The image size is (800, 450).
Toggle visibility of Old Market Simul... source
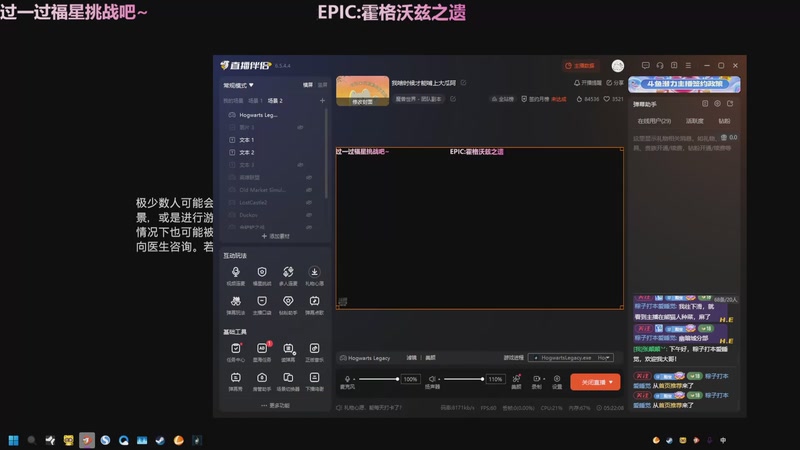309,190
